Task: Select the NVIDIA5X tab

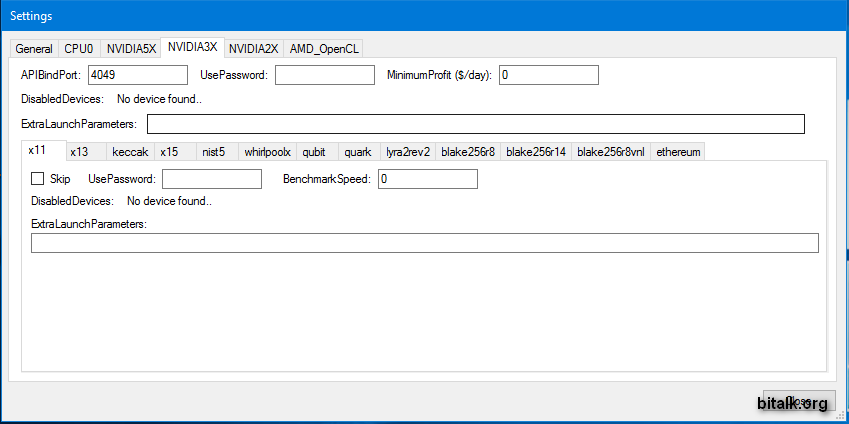Action: (x=131, y=48)
